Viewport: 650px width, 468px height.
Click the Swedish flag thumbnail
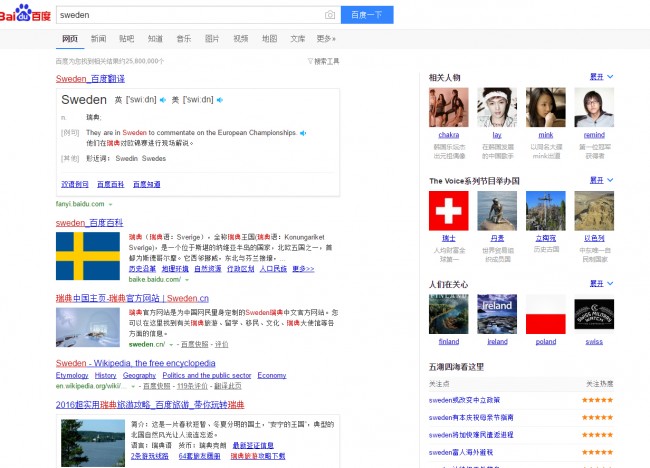click(88, 256)
